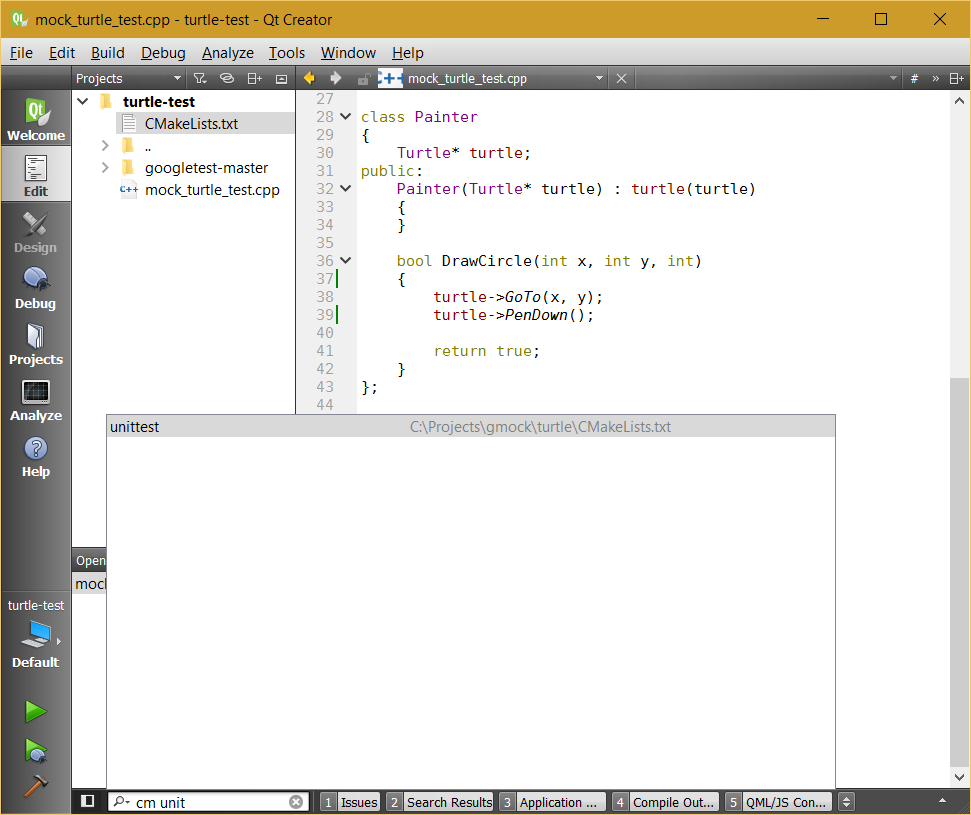This screenshot has height=815, width=971.
Task: Show more editor toolbar items
Action: point(936,79)
